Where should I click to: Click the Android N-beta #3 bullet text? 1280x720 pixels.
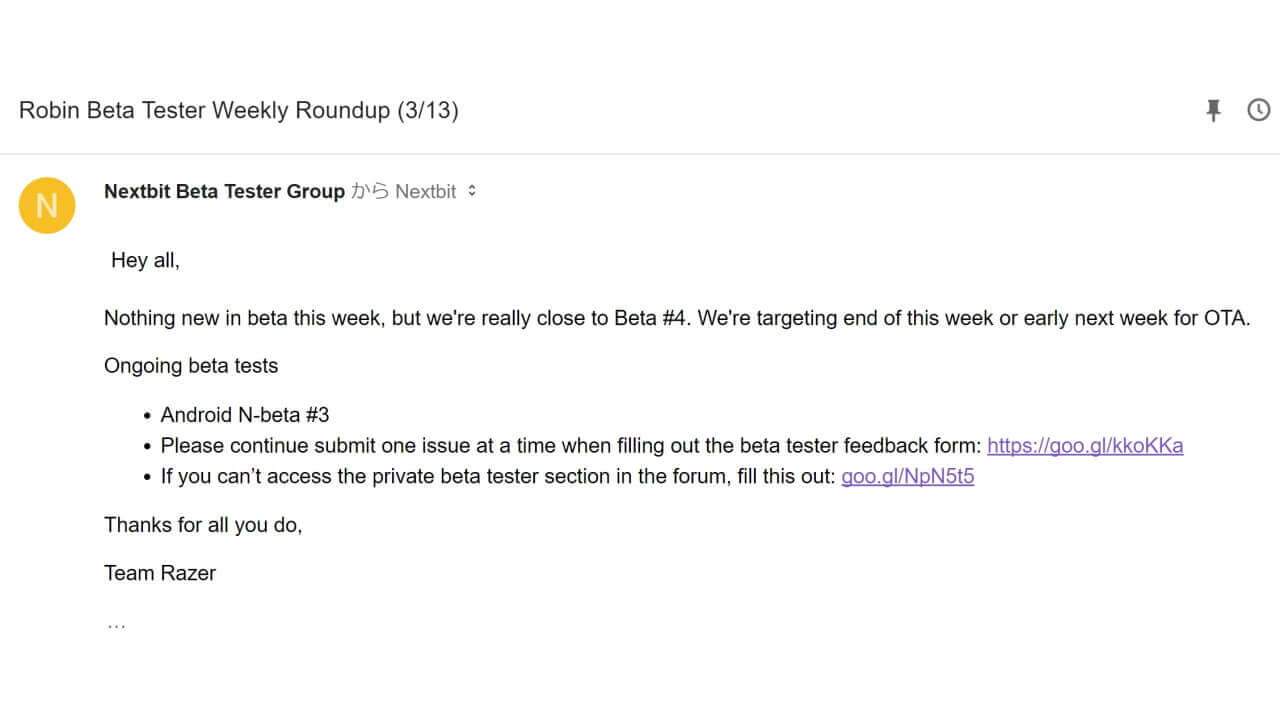pos(245,414)
